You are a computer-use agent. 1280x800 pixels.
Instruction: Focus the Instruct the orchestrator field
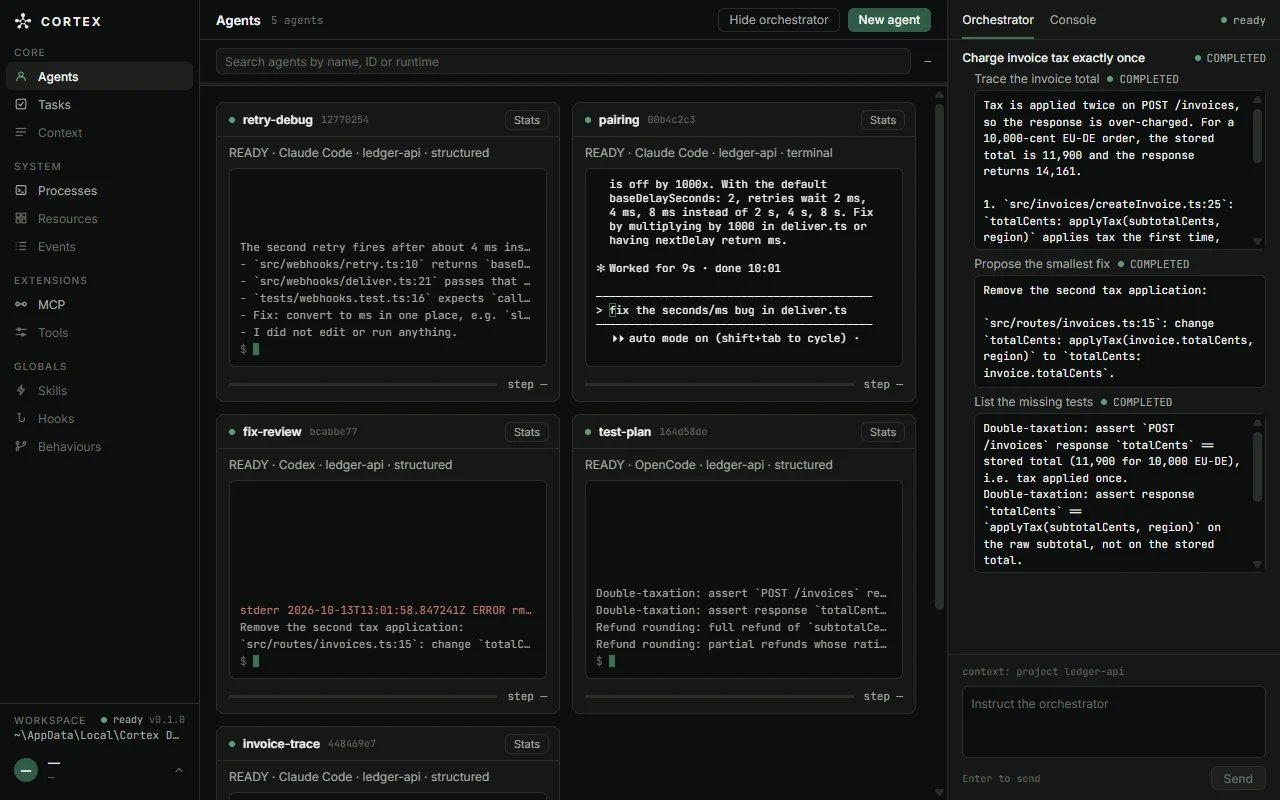[1114, 722]
